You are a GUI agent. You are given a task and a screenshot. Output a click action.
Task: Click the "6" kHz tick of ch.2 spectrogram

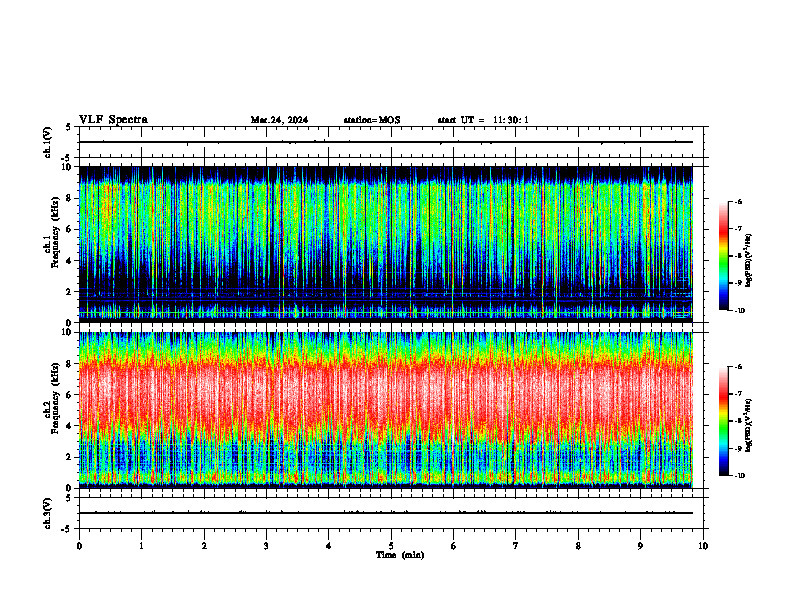[x=70, y=395]
